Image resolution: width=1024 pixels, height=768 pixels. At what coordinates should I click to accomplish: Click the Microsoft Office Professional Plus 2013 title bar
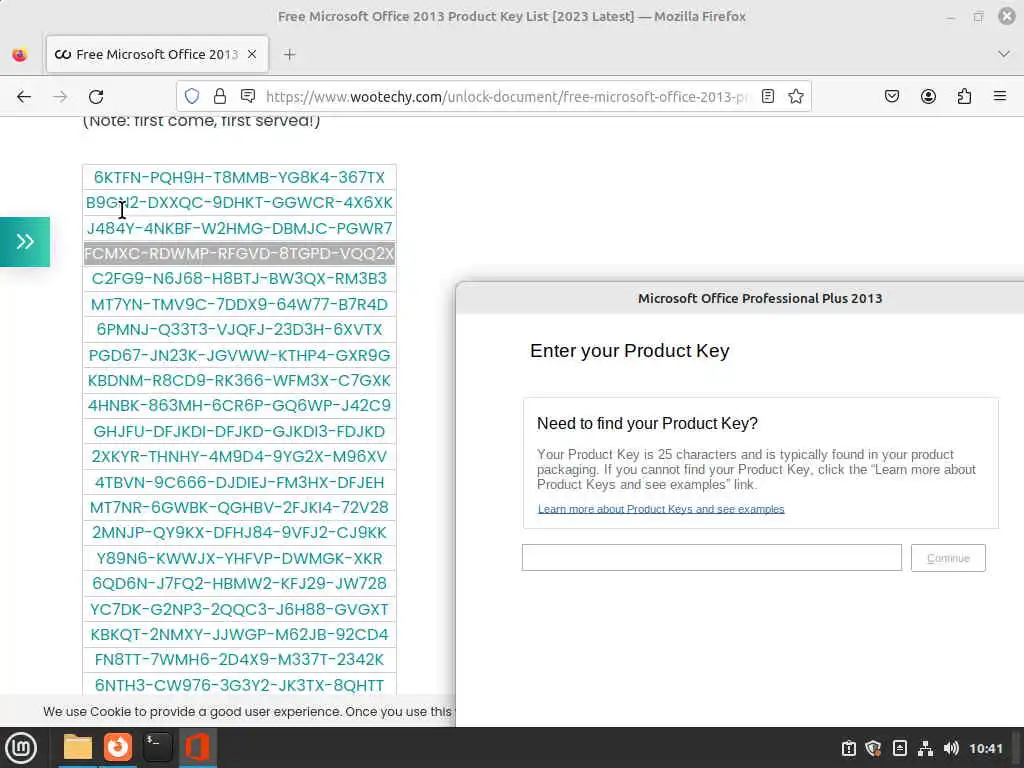740,298
